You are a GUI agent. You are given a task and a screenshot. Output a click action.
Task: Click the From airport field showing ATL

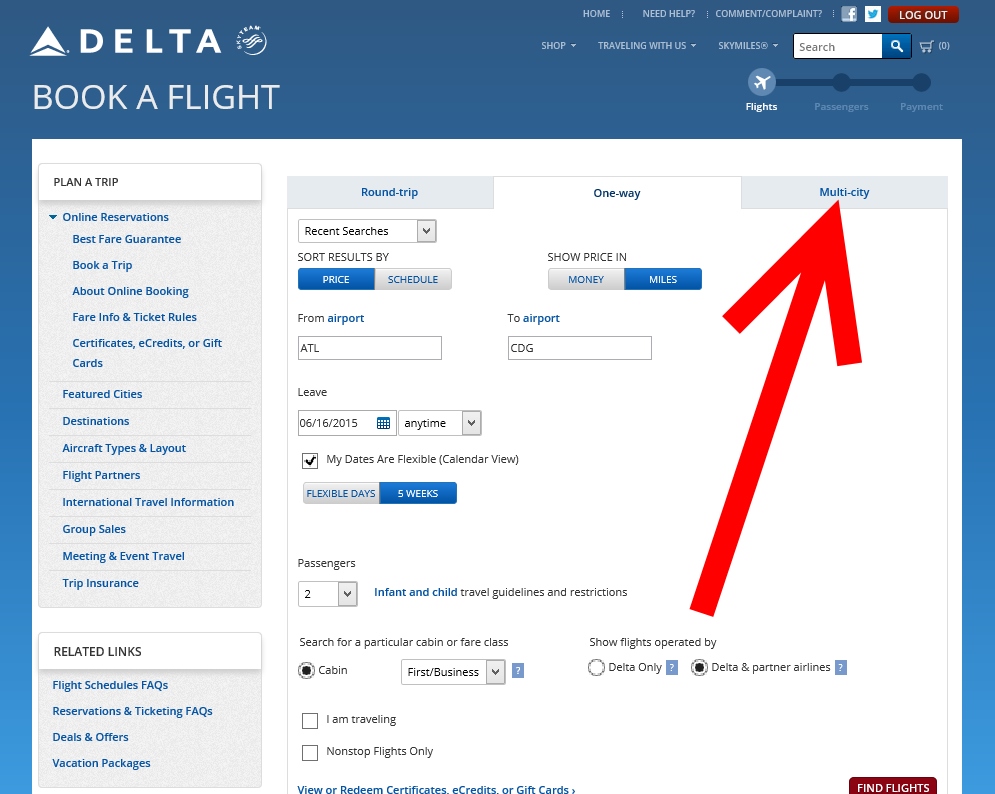pos(369,348)
